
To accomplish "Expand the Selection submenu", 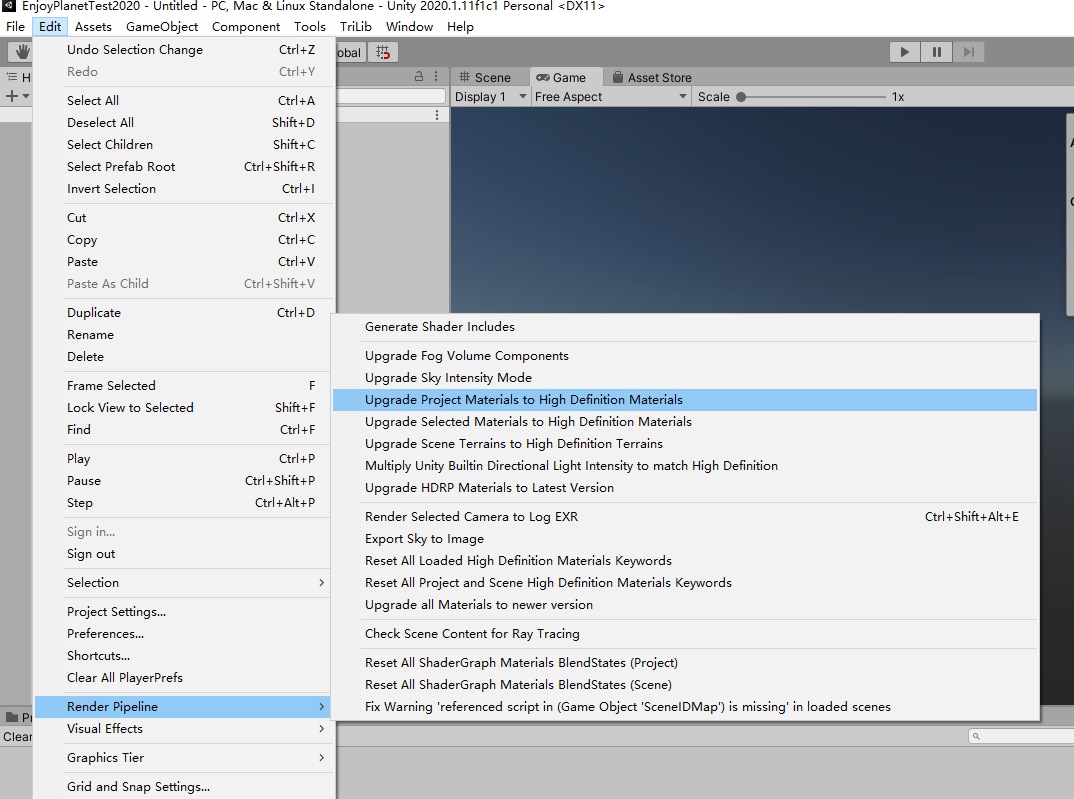I will (x=185, y=583).
